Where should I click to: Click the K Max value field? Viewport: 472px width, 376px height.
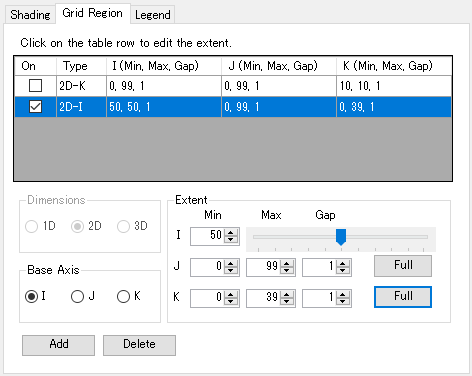[263, 298]
